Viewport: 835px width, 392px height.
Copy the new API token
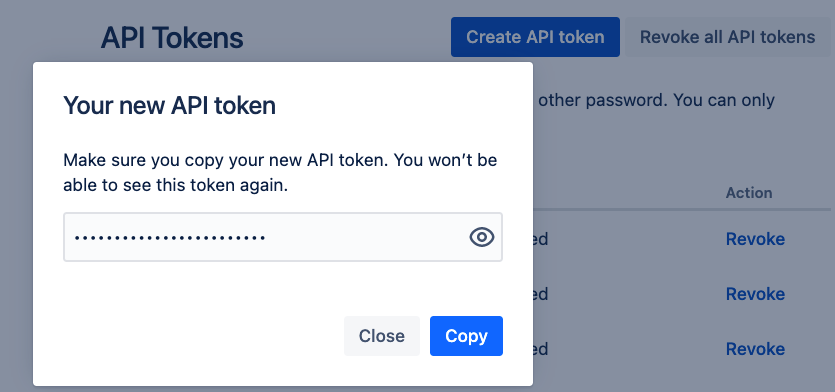[x=466, y=336]
